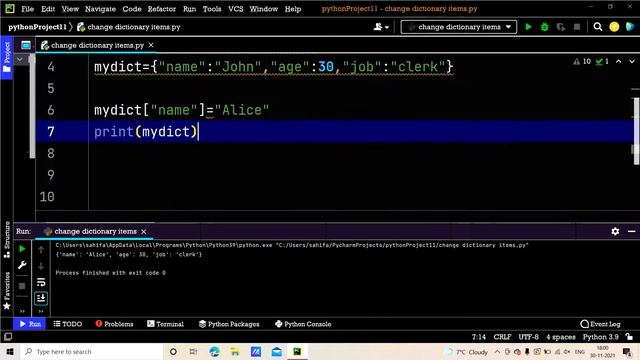This screenshot has height=360, width=640.
Task: Open Search Everywhere magnifier icon
Action: click(x=598, y=27)
